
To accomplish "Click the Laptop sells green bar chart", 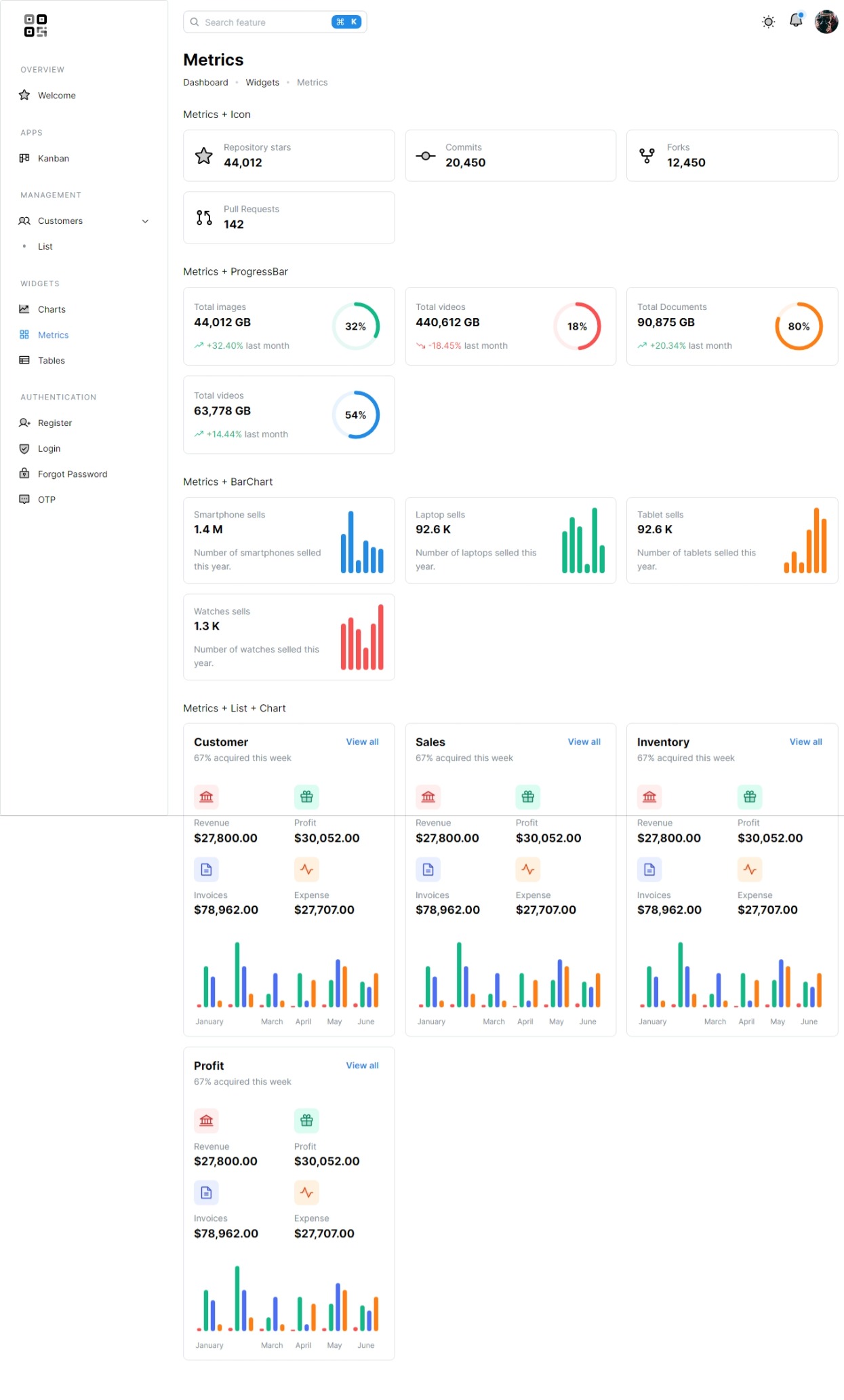I will click(584, 541).
